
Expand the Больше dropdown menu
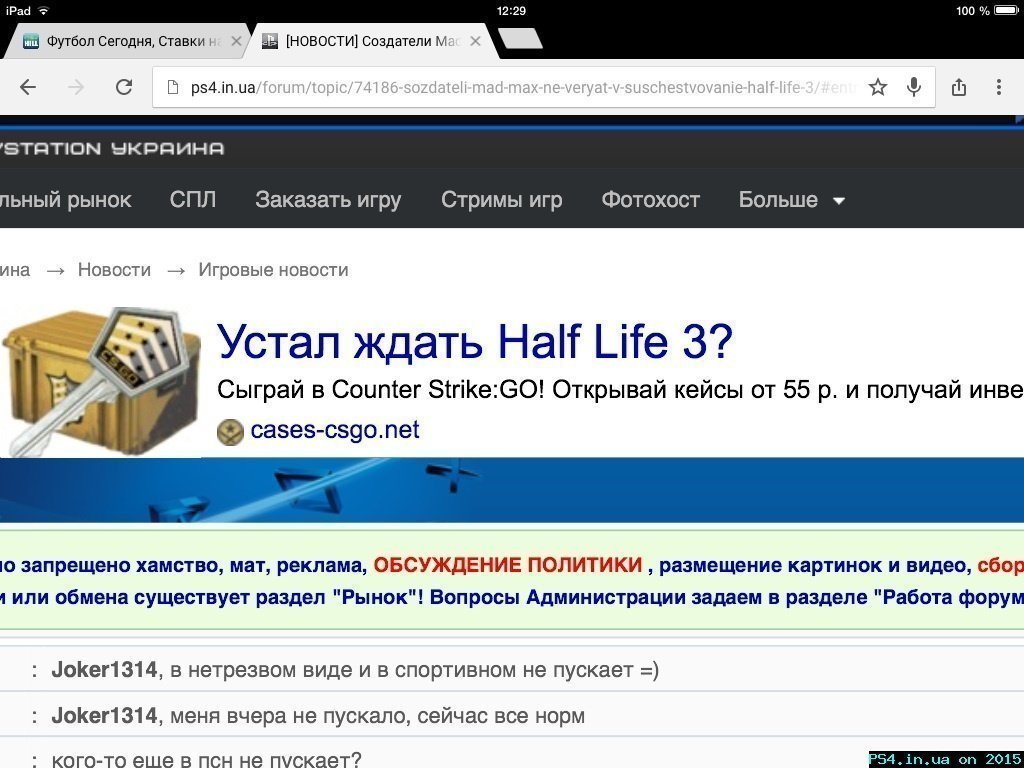(x=792, y=199)
